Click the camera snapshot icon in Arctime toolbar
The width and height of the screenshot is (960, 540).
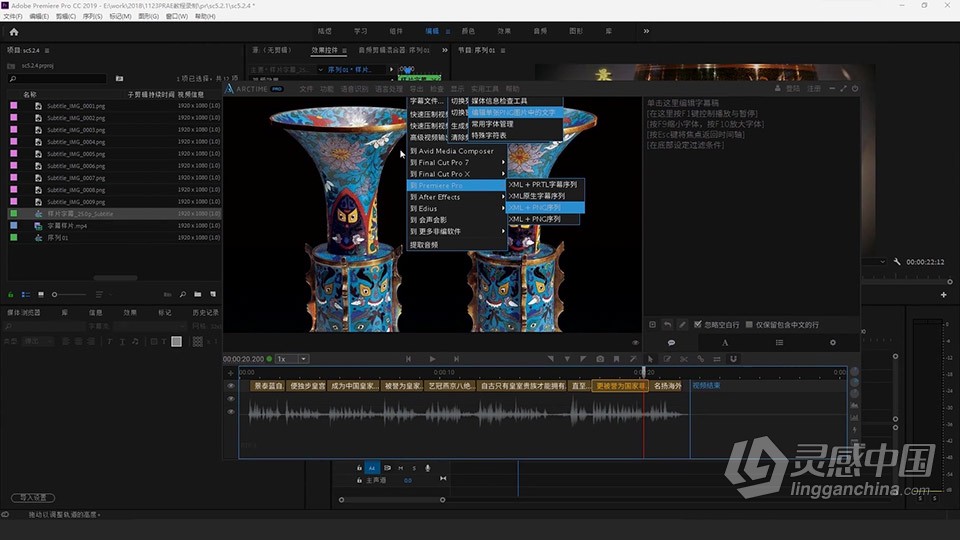(x=600, y=359)
